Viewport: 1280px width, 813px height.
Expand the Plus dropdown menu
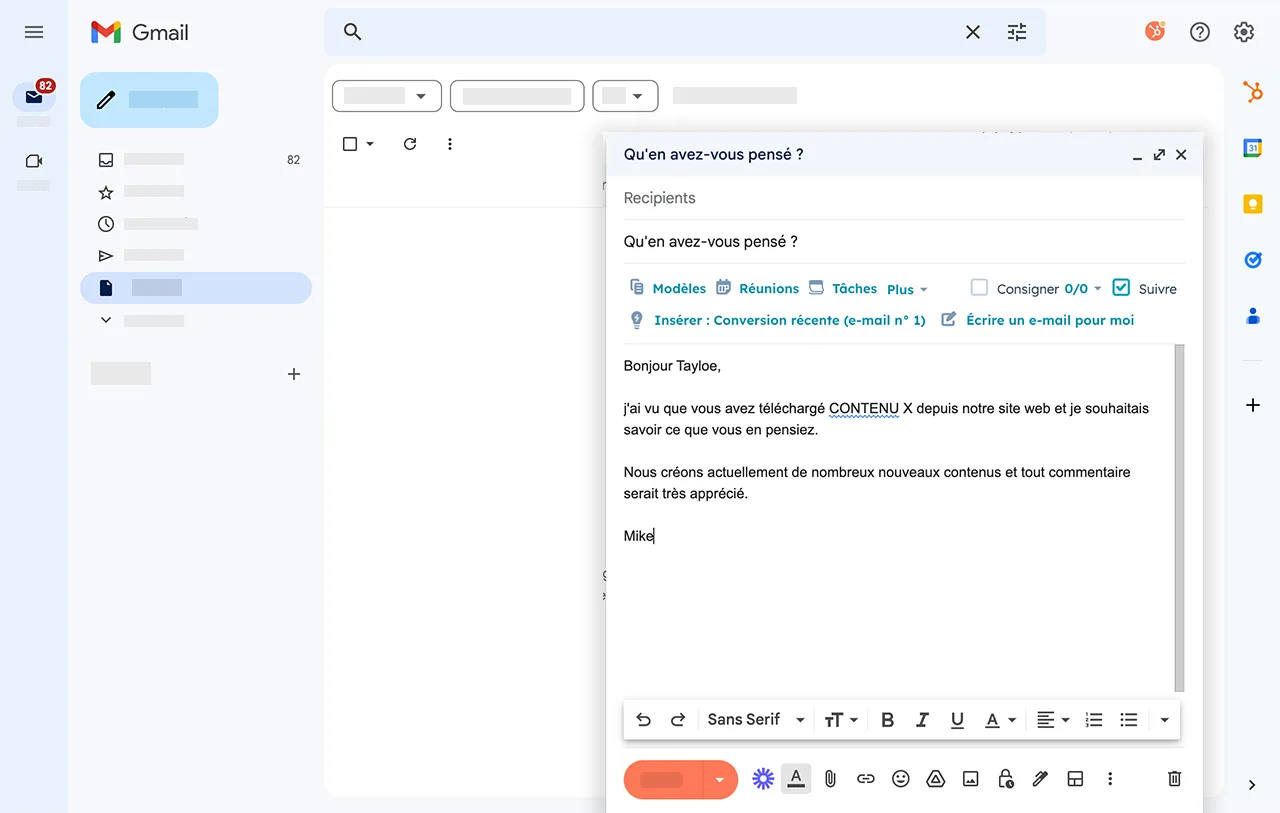[x=907, y=289]
